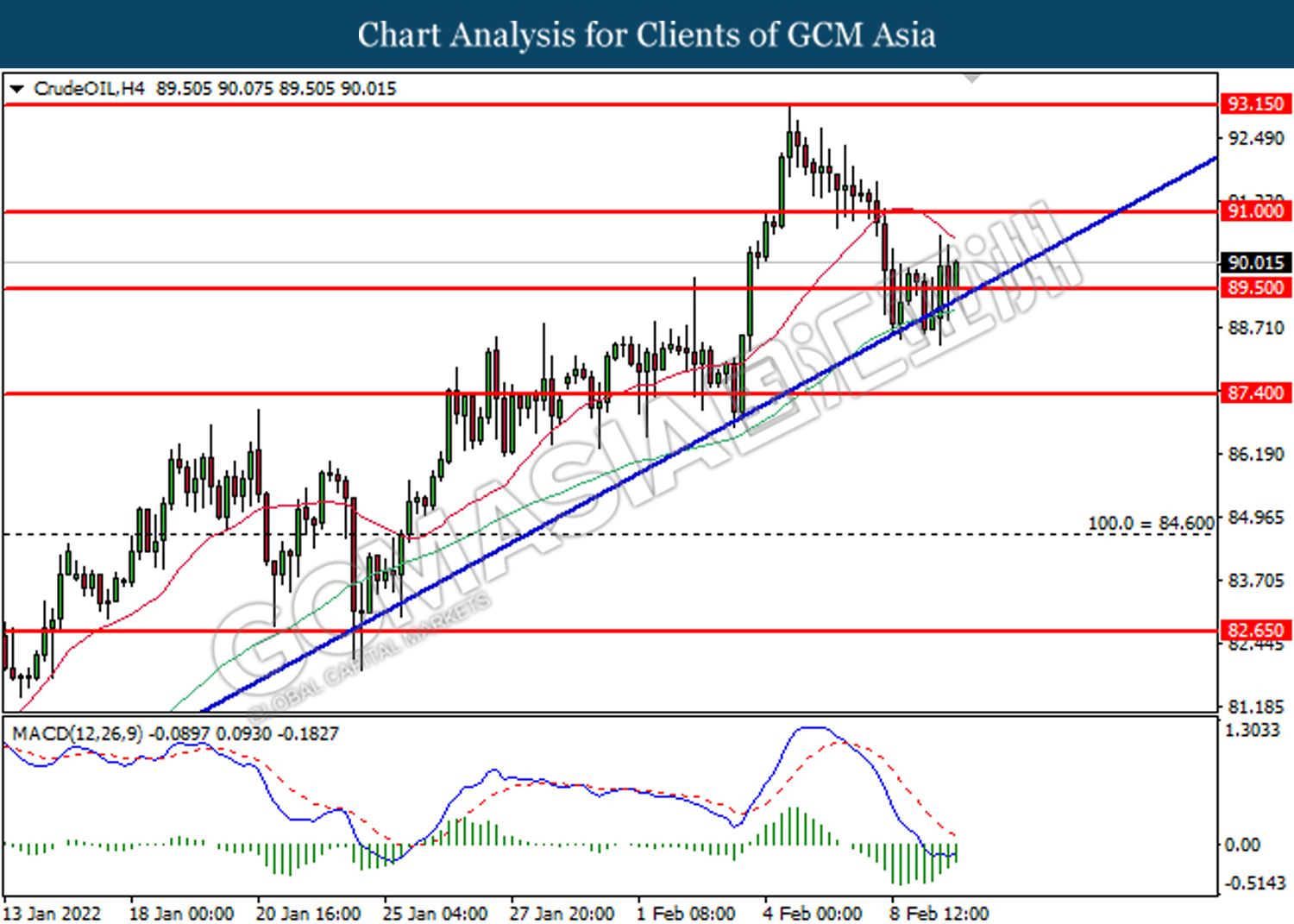Click the 86.190 axis value

coord(1256,454)
